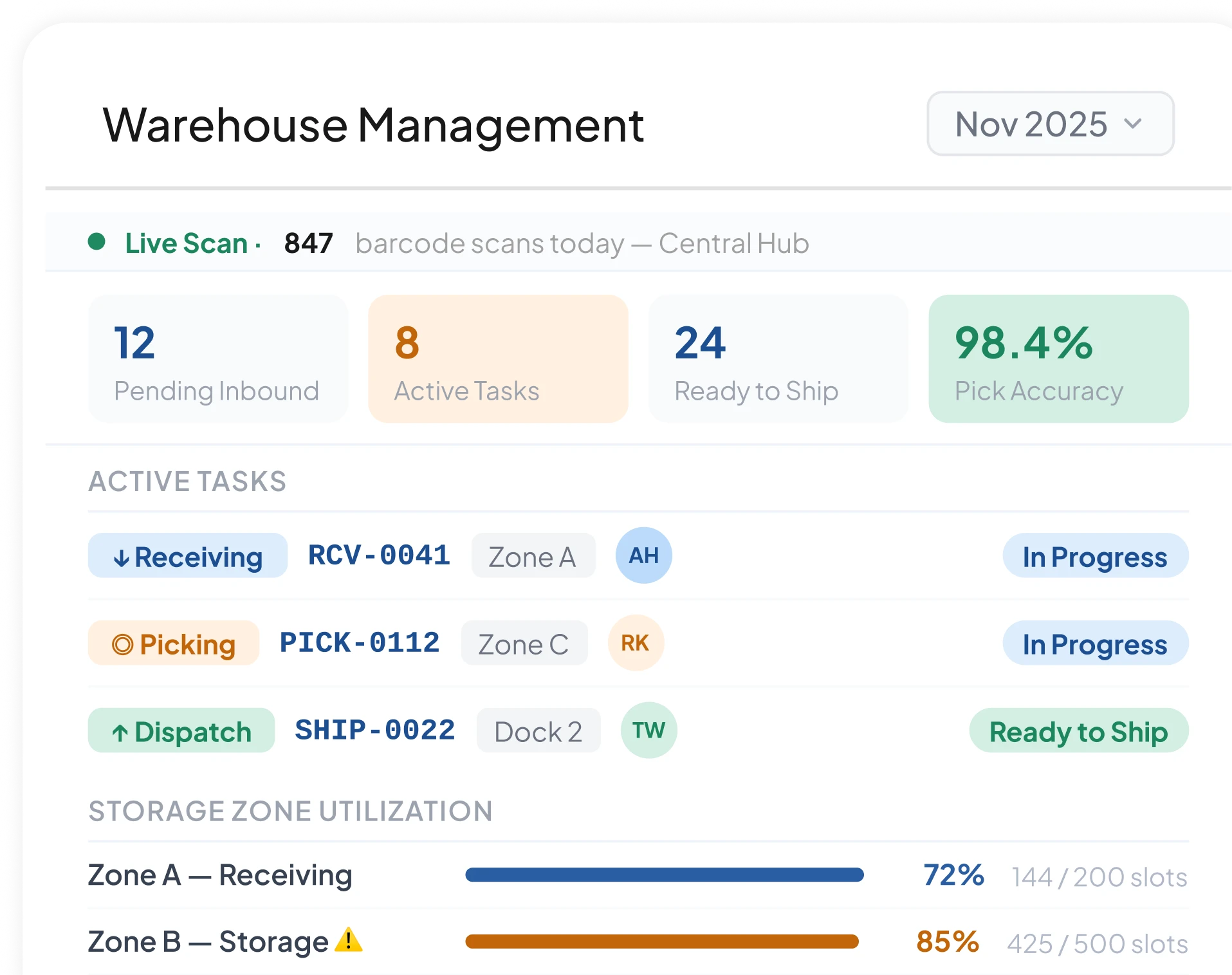Click the RK assignee avatar
This screenshot has height=975, width=1232.
[x=636, y=643]
